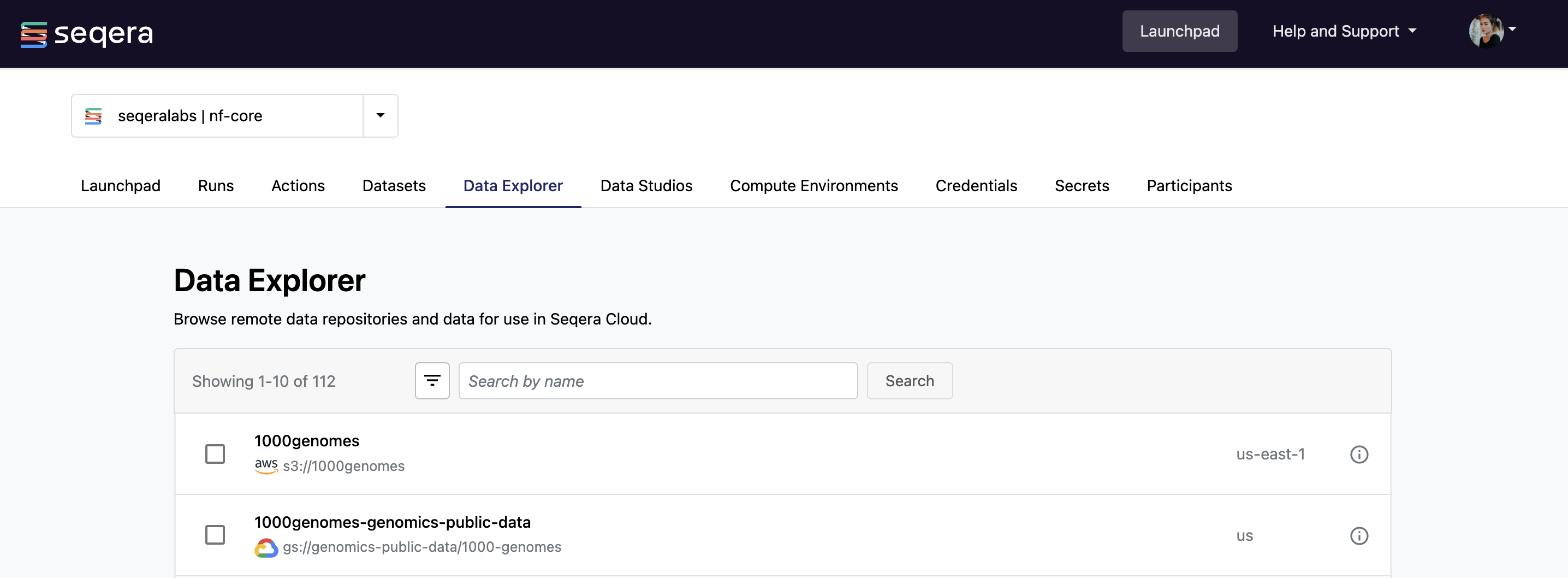
Task: Click the Launchpad button in header
Action: click(1179, 31)
